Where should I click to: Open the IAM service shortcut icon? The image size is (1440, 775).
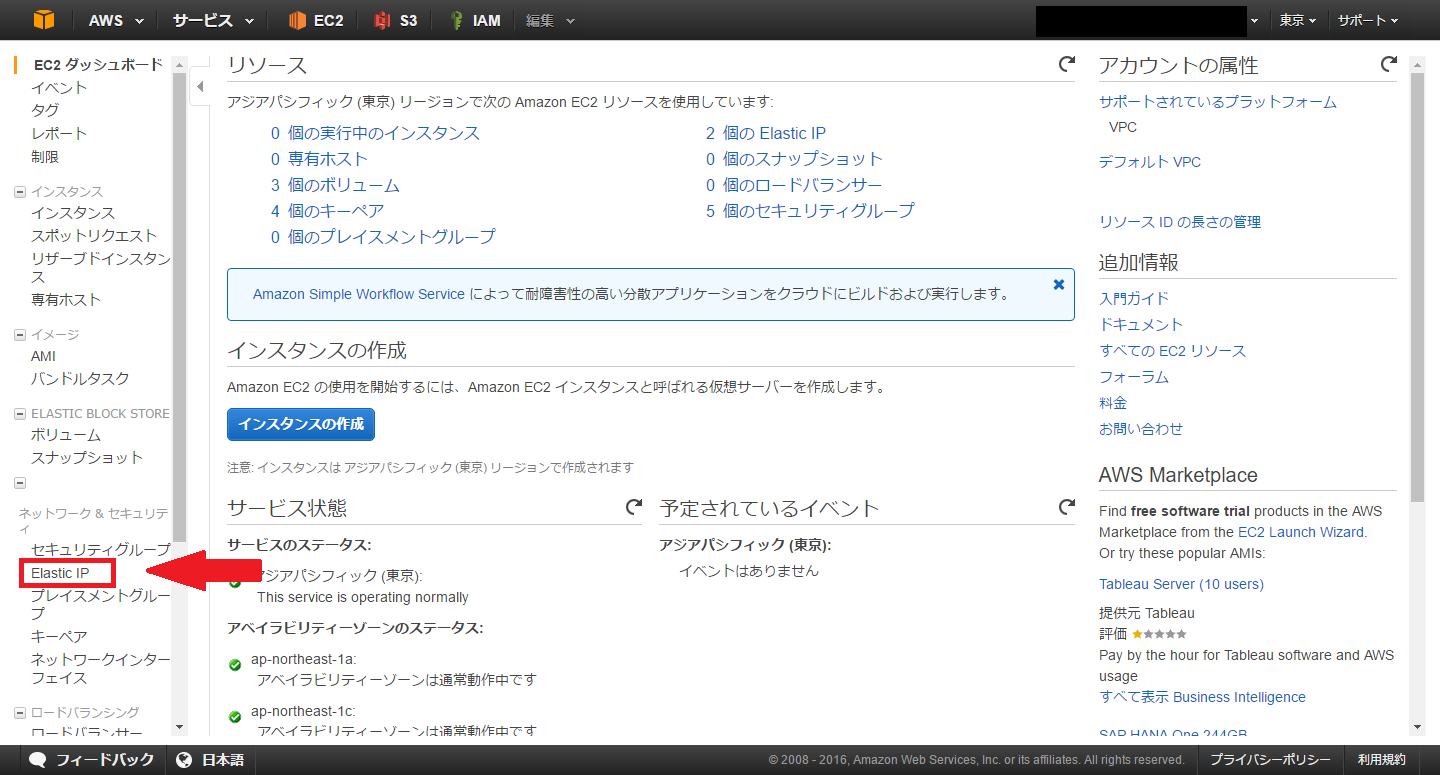click(457, 20)
